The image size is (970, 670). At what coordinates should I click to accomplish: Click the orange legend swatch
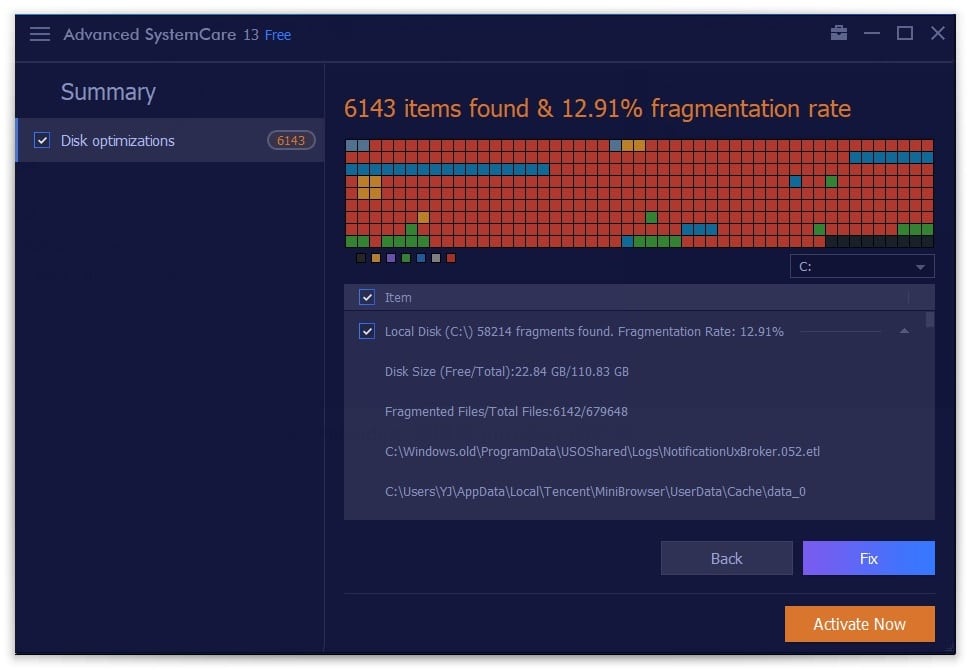tap(376, 258)
